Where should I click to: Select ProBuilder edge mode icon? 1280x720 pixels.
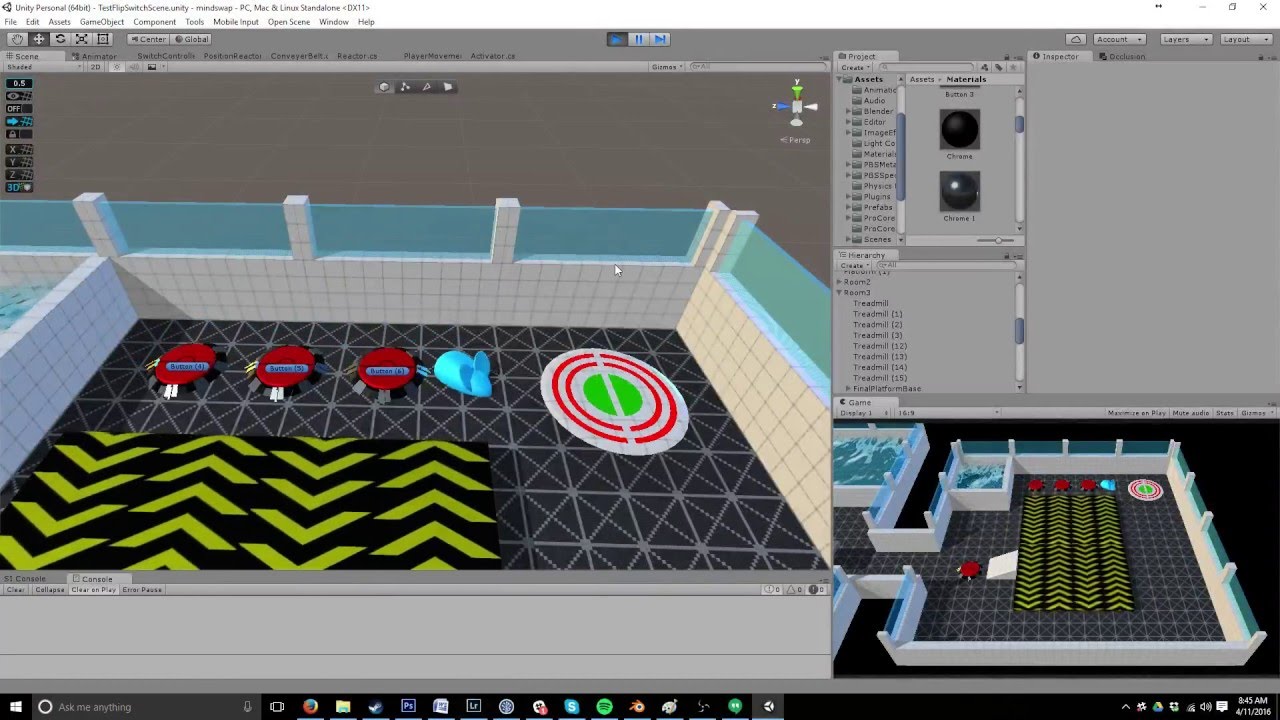[x=427, y=87]
